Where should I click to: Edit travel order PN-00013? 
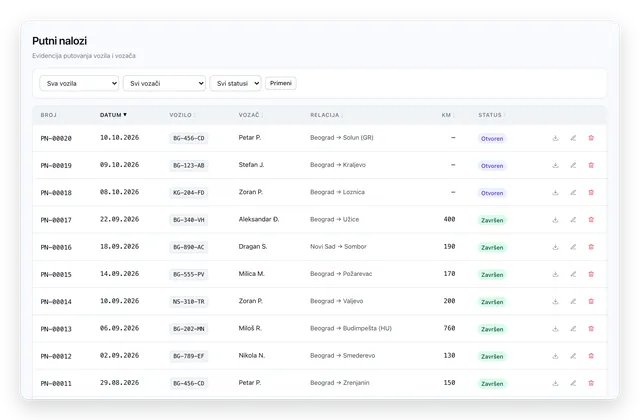coord(573,329)
